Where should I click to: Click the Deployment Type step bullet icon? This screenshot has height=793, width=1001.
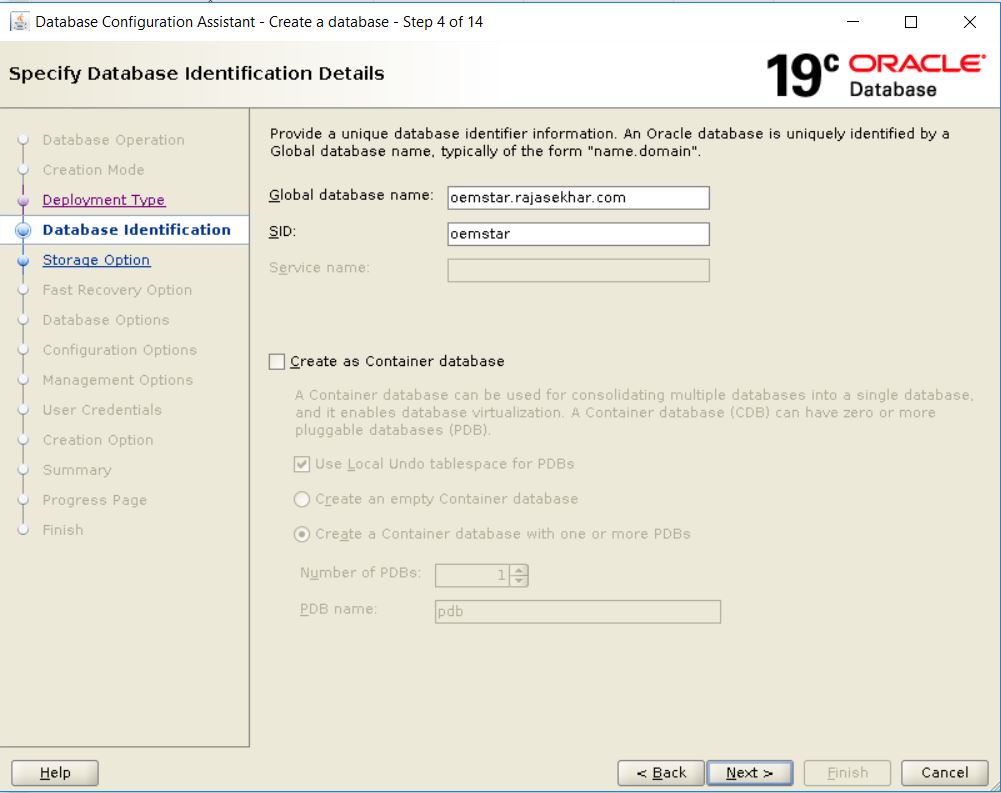click(x=23, y=200)
